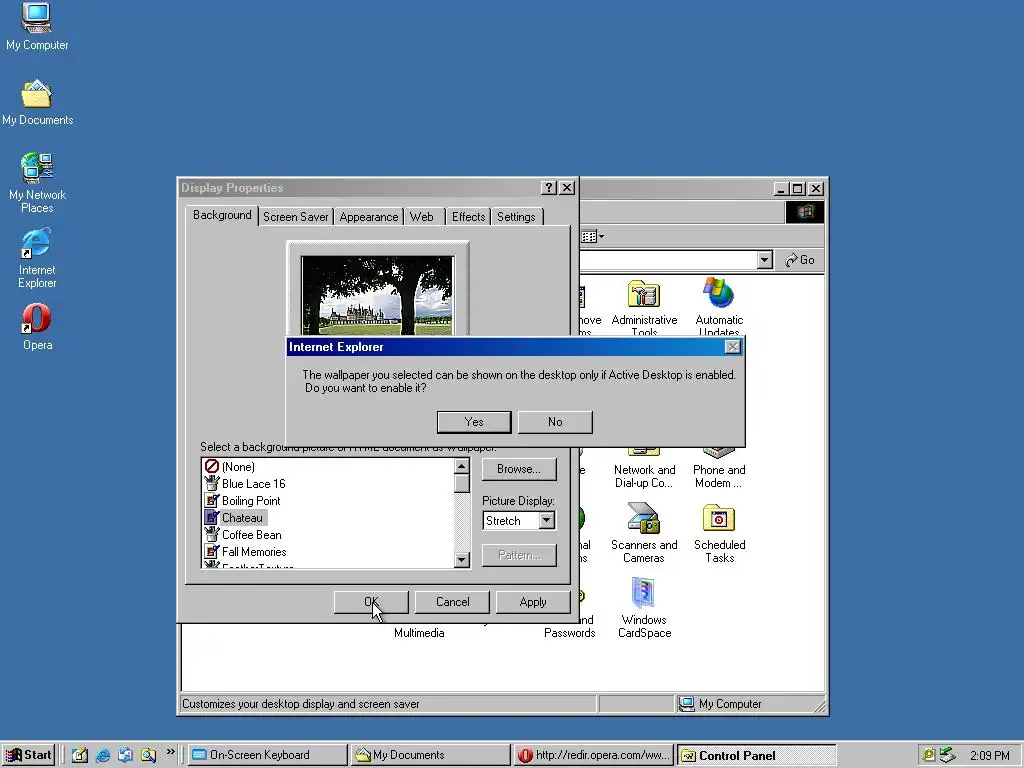Switch to the Screen Saver tab
Viewport: 1024px width, 768px height.
pos(295,217)
